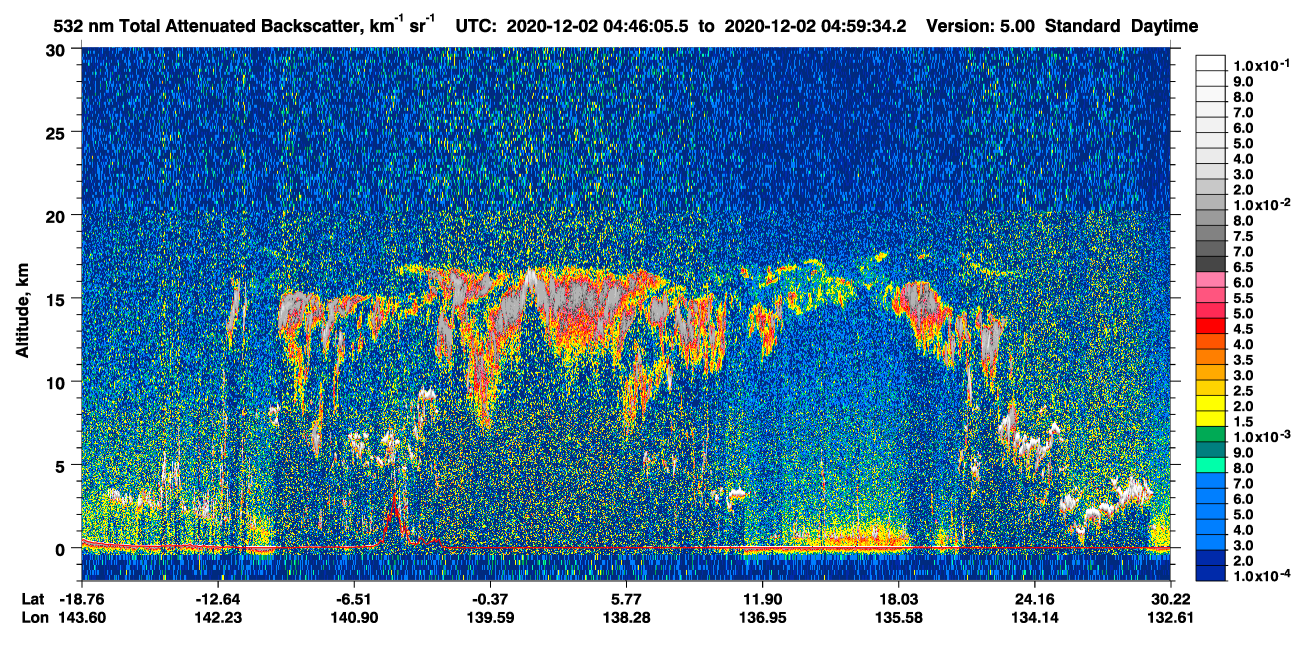
Task: Click the latitude value -18.76
Action: click(x=81, y=599)
